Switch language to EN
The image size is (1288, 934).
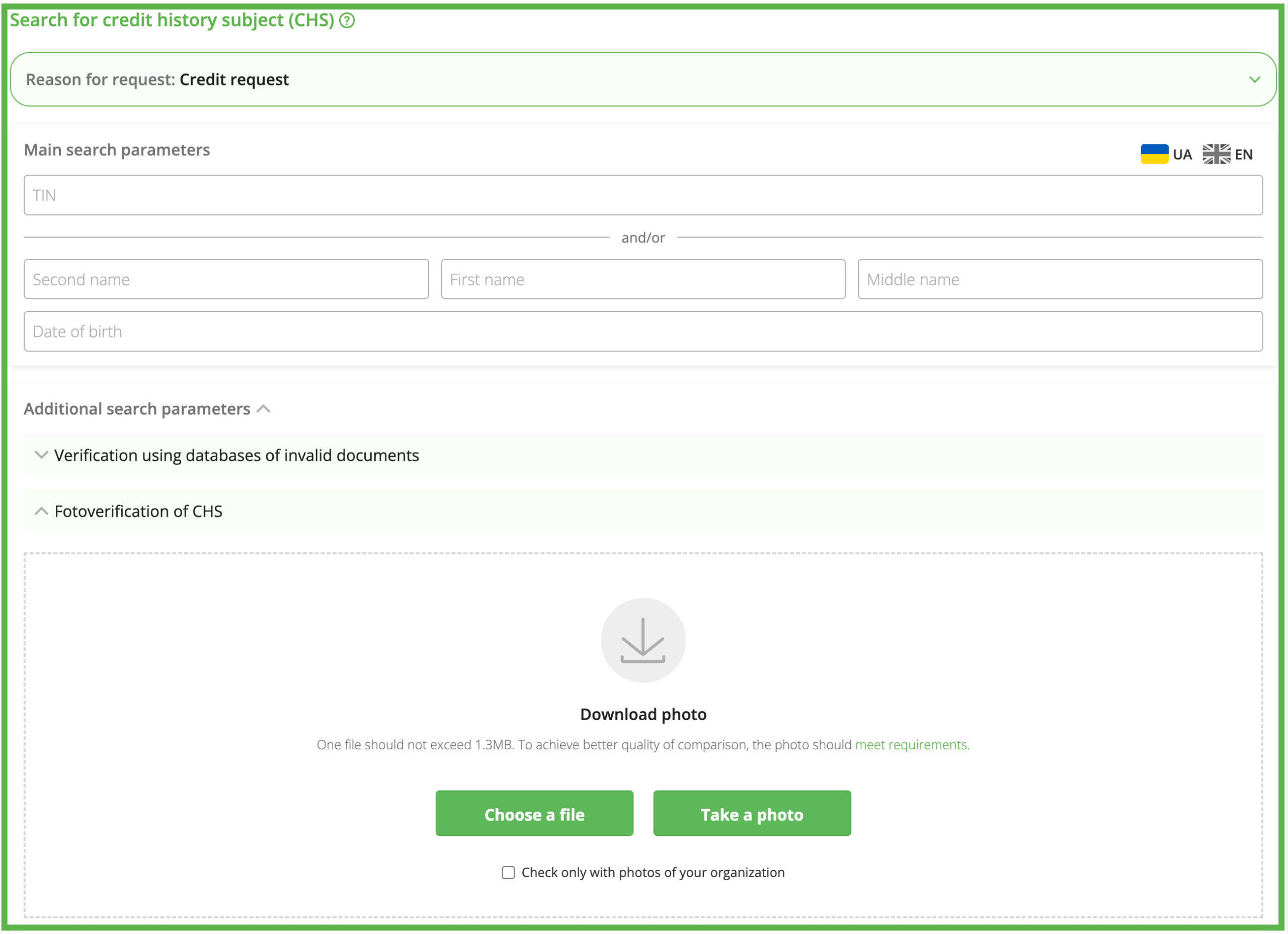pos(1243,154)
